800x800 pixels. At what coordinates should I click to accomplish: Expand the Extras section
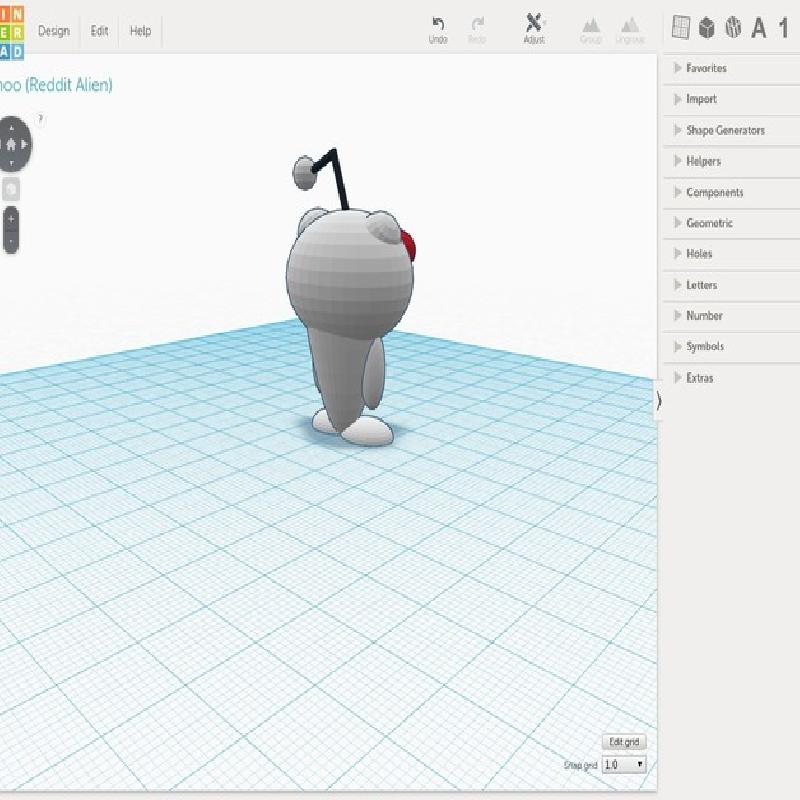(731, 378)
